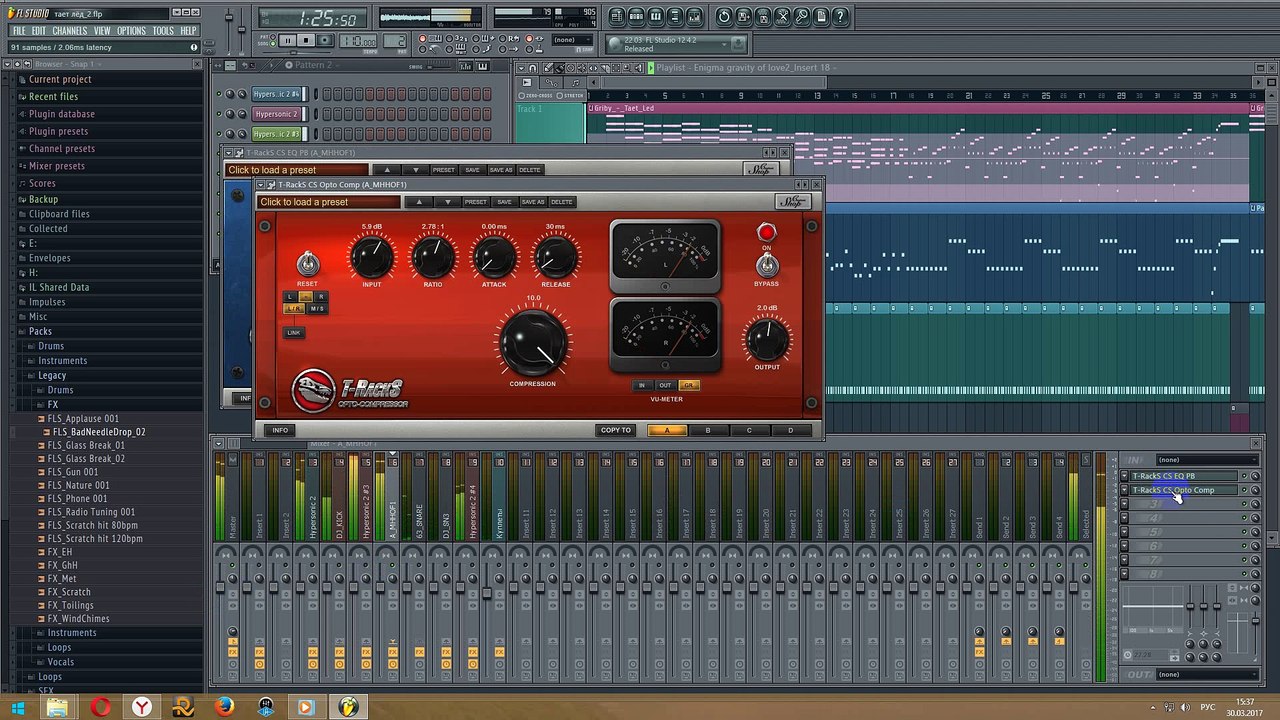This screenshot has height=720, width=1280.
Task: Expand the Drums folder under Packs
Action: click(51, 346)
